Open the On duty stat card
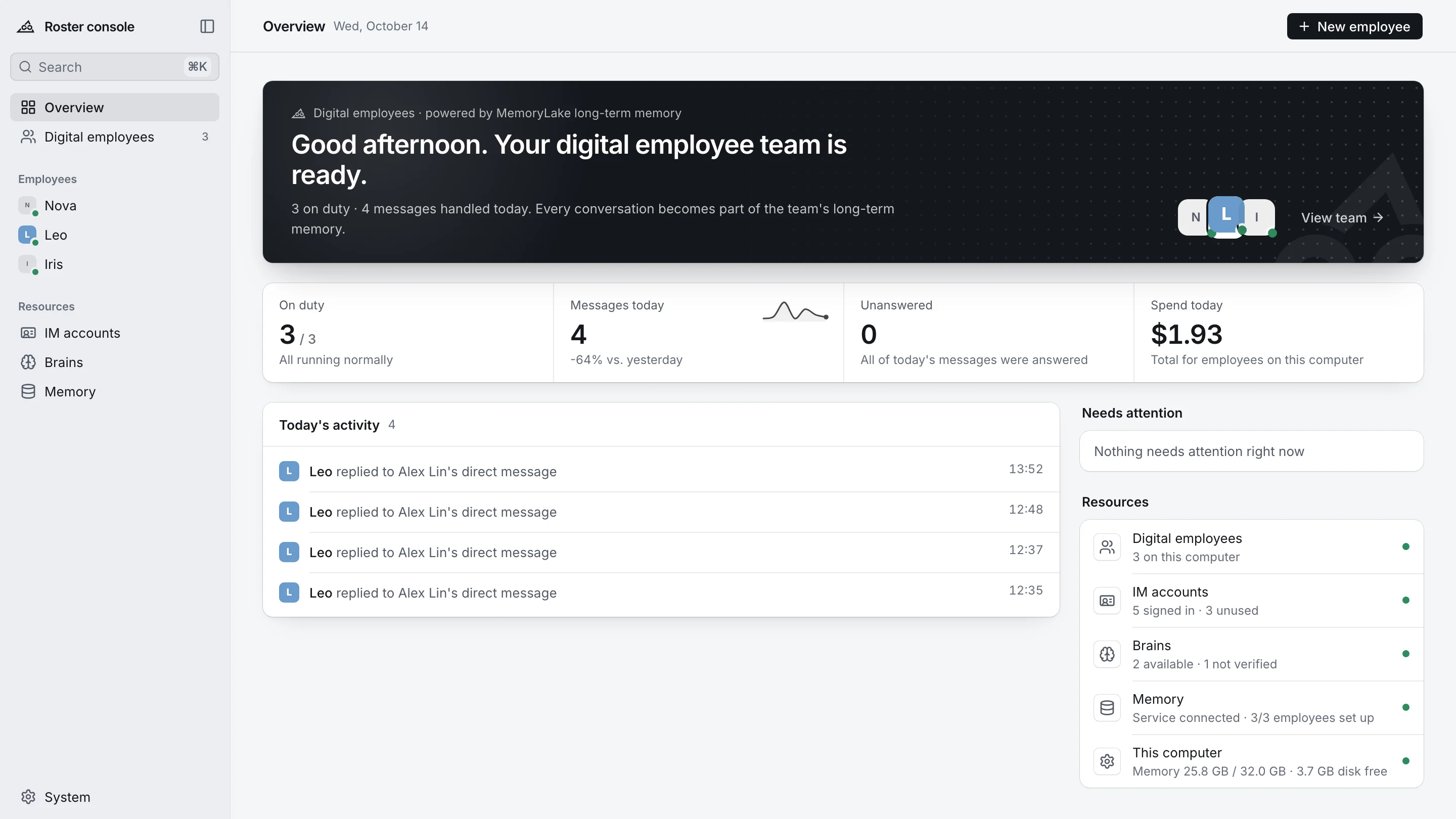 (408, 333)
